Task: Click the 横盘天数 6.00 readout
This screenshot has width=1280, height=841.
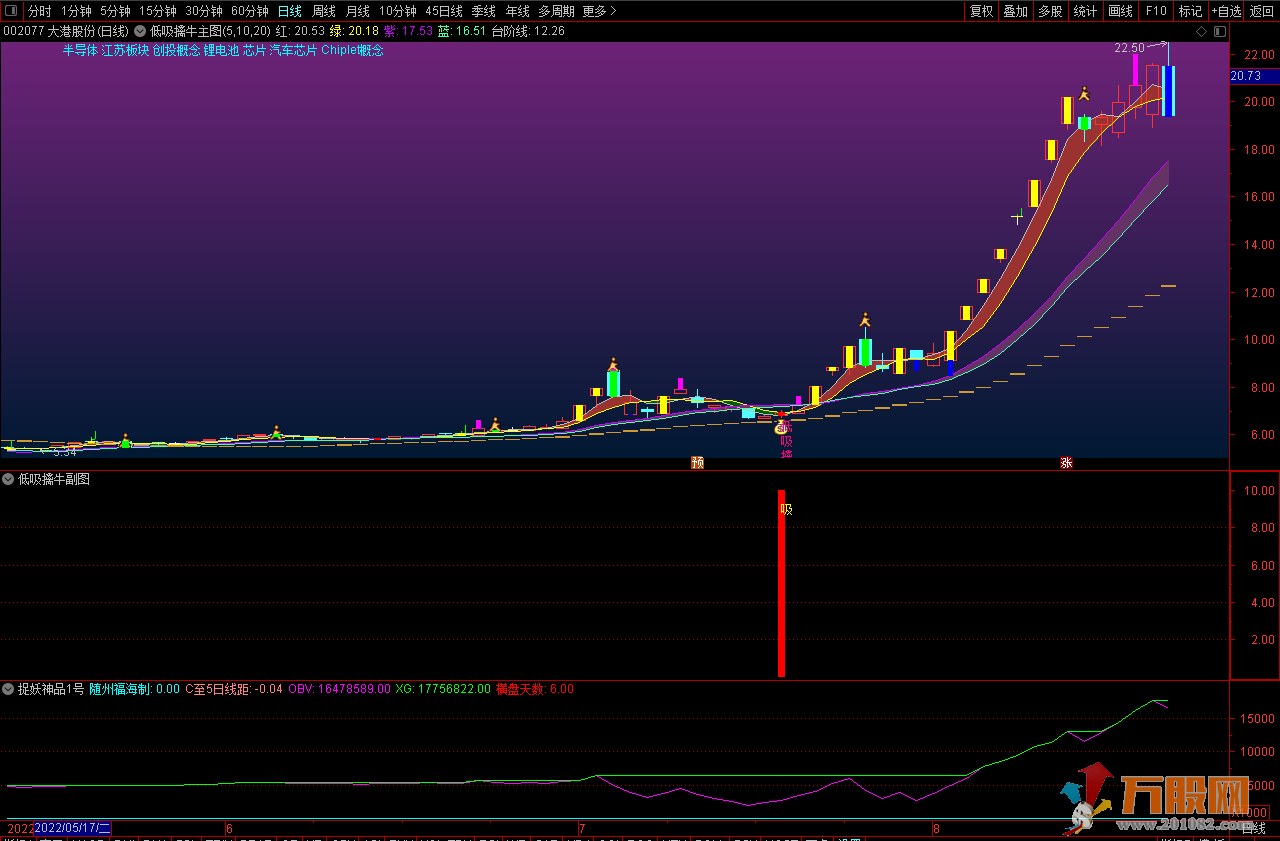Action: 535,689
